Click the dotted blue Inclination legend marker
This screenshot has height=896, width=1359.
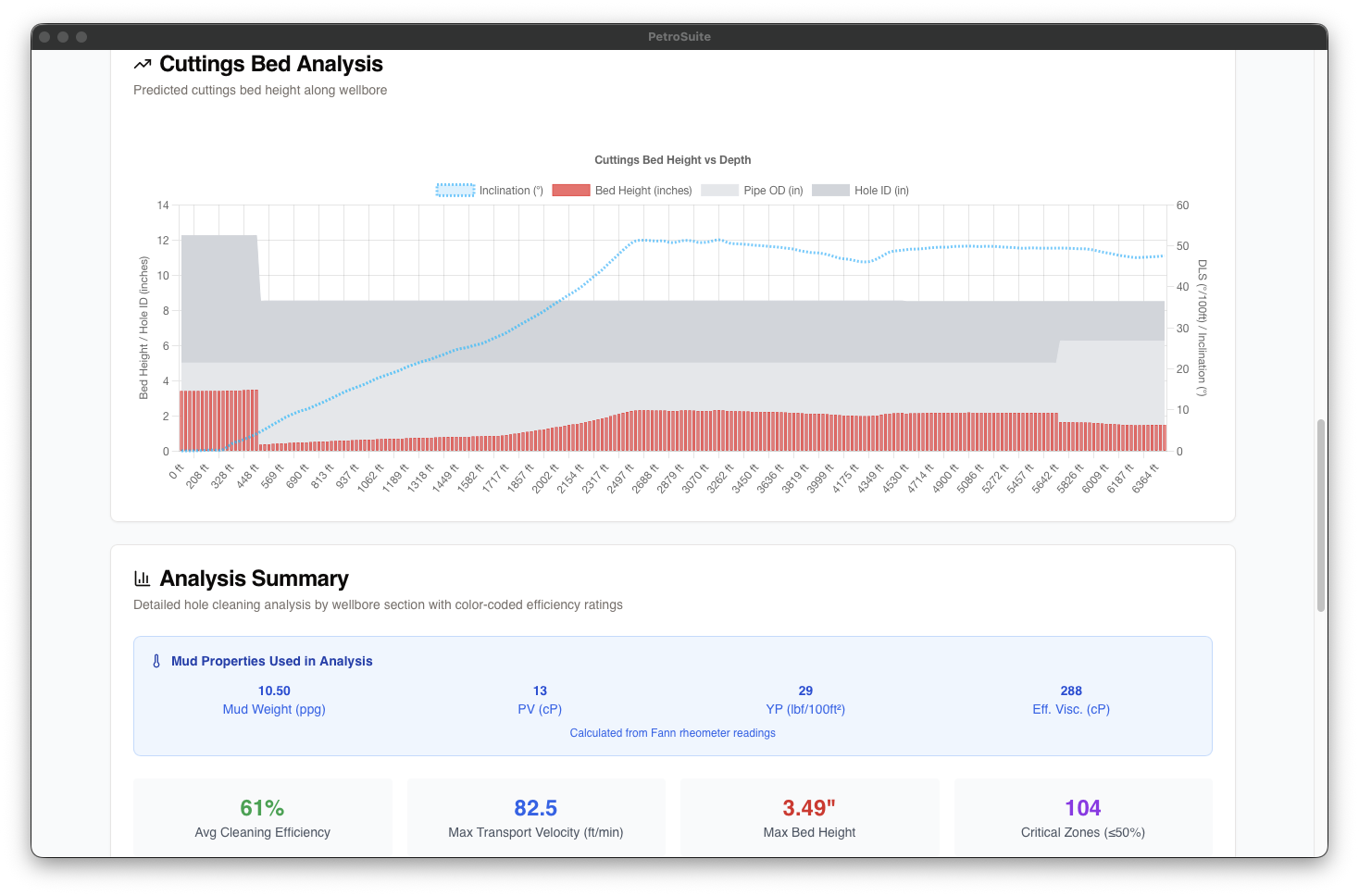coord(455,190)
